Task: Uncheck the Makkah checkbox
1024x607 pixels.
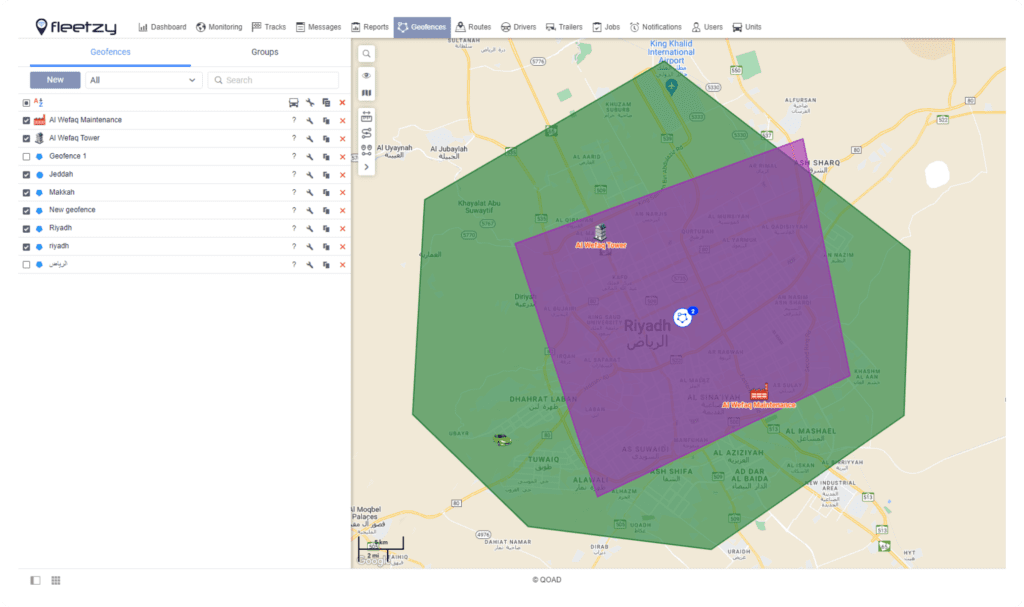Action: point(26,193)
